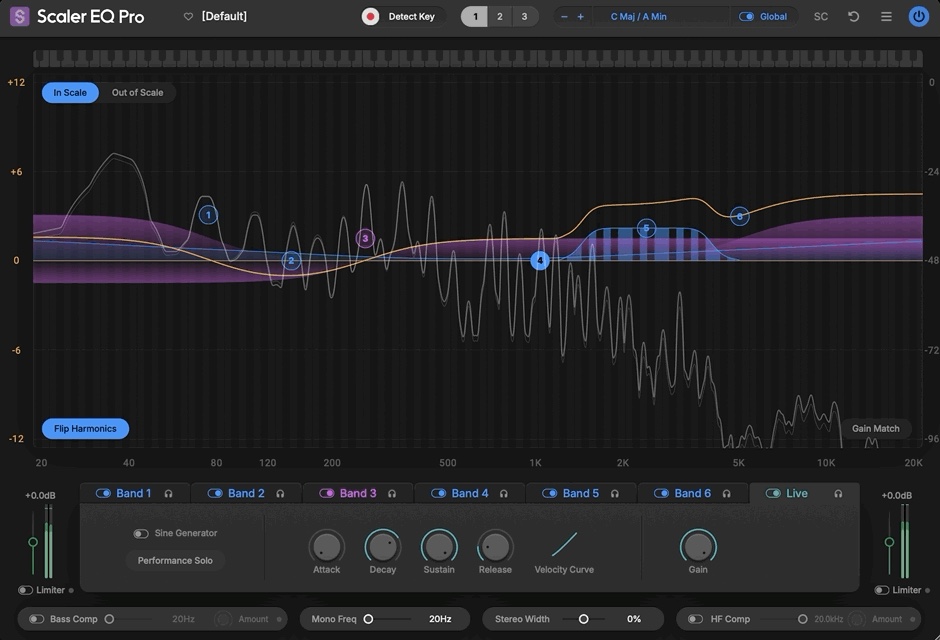This screenshot has height=640, width=940.
Task: Favorite the preset with heart icon
Action: [x=188, y=17]
